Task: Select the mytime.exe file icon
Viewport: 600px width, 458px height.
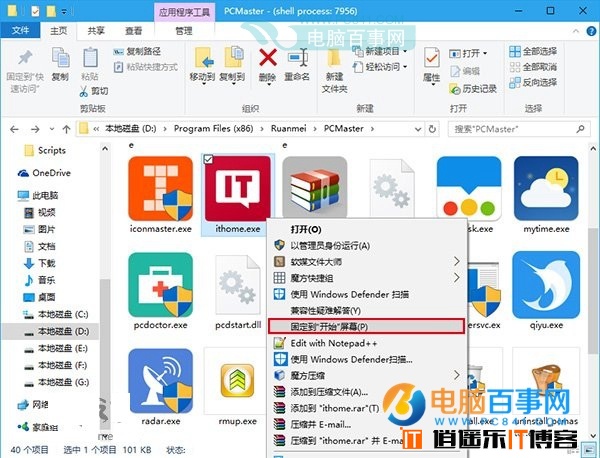Action: coord(546,188)
